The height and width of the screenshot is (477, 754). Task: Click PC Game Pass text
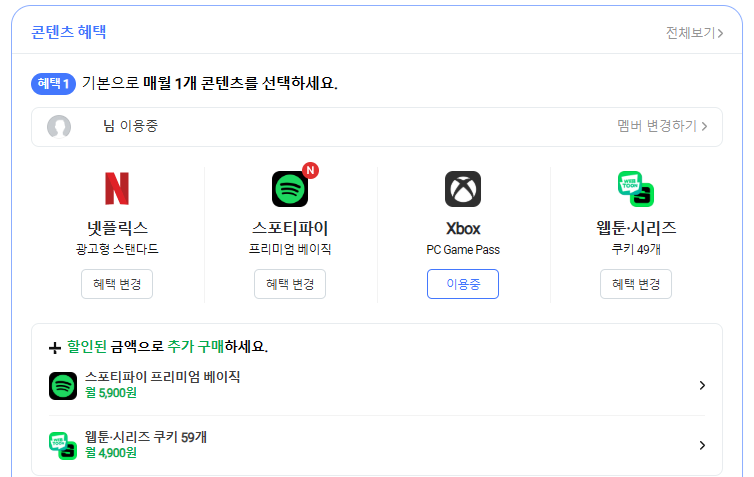[x=463, y=250]
